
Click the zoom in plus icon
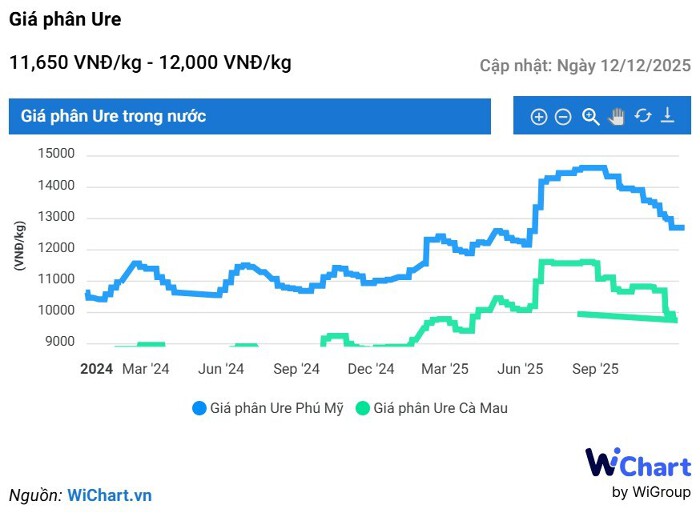click(x=538, y=117)
